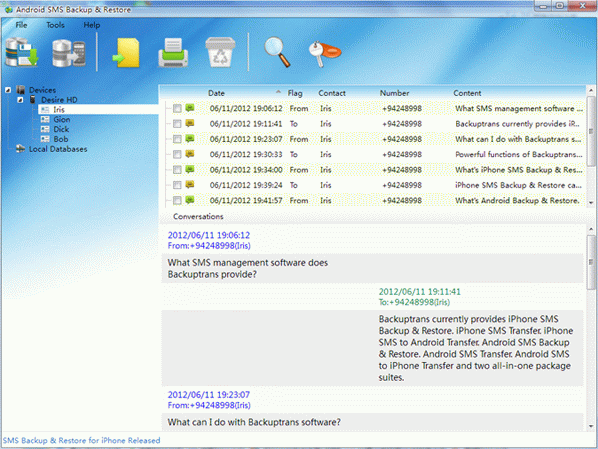The image size is (598, 449).
Task: Click green message icon for 19:23:07 row
Action: [190, 138]
